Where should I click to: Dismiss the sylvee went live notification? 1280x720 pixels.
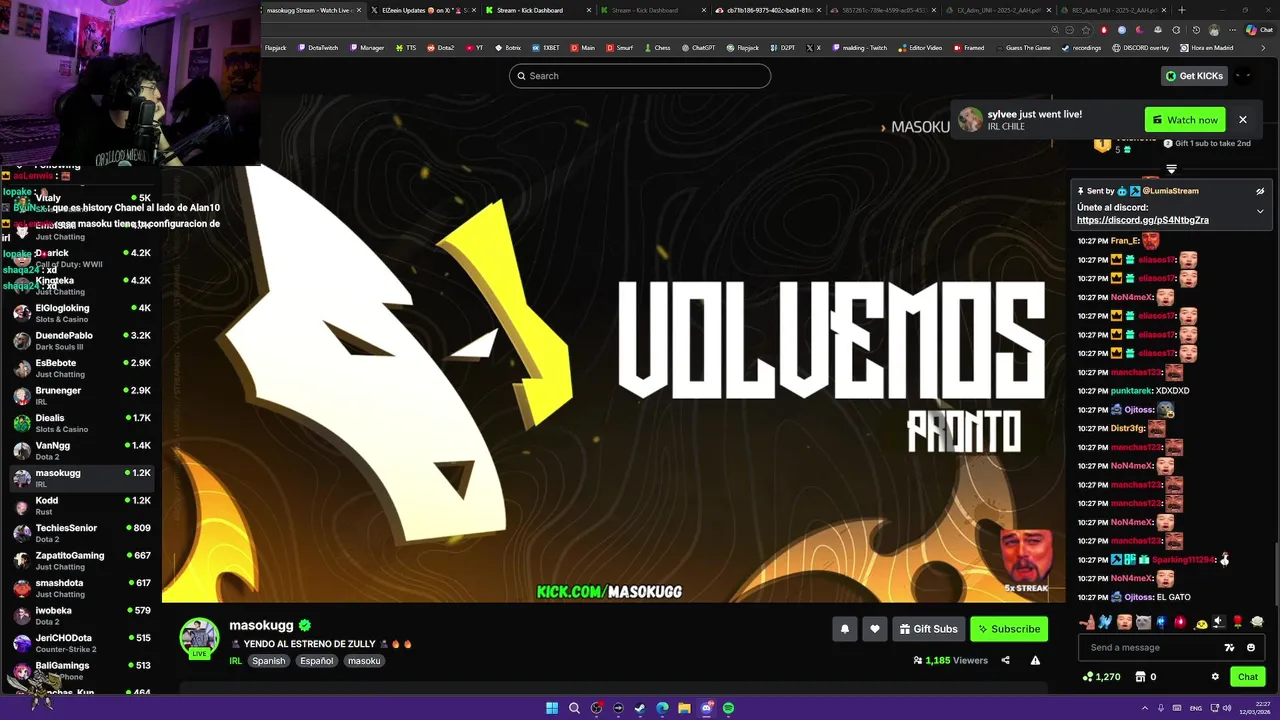(1243, 120)
